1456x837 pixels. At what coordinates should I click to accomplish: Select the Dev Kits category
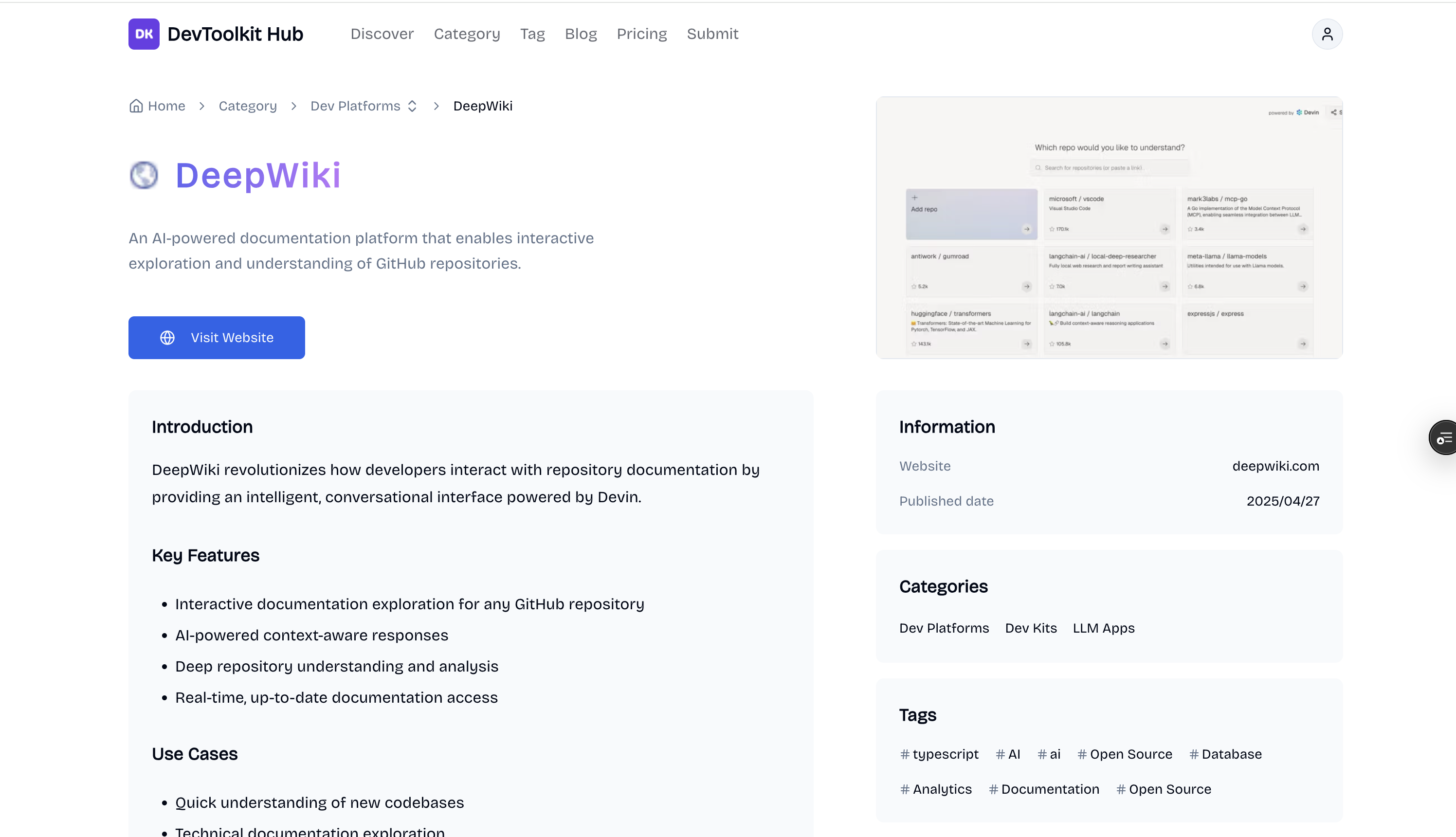1031,628
